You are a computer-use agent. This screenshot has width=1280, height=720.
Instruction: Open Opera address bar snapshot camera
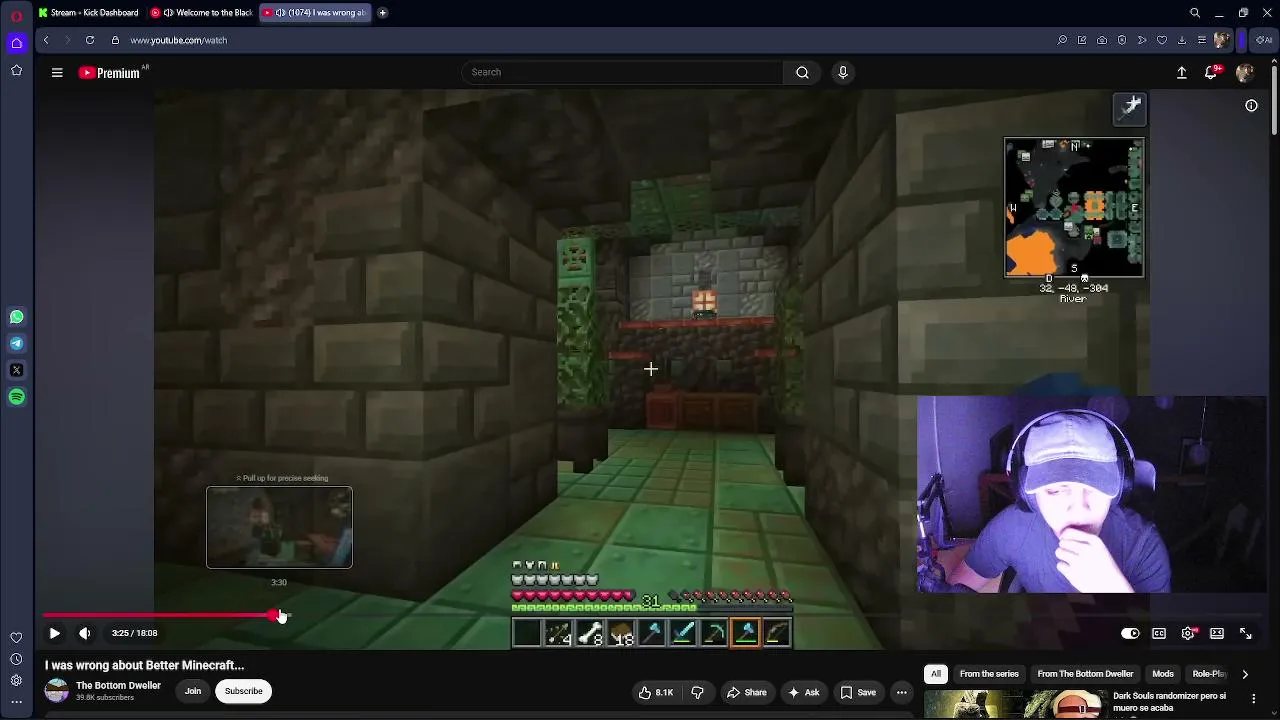(x=1102, y=40)
